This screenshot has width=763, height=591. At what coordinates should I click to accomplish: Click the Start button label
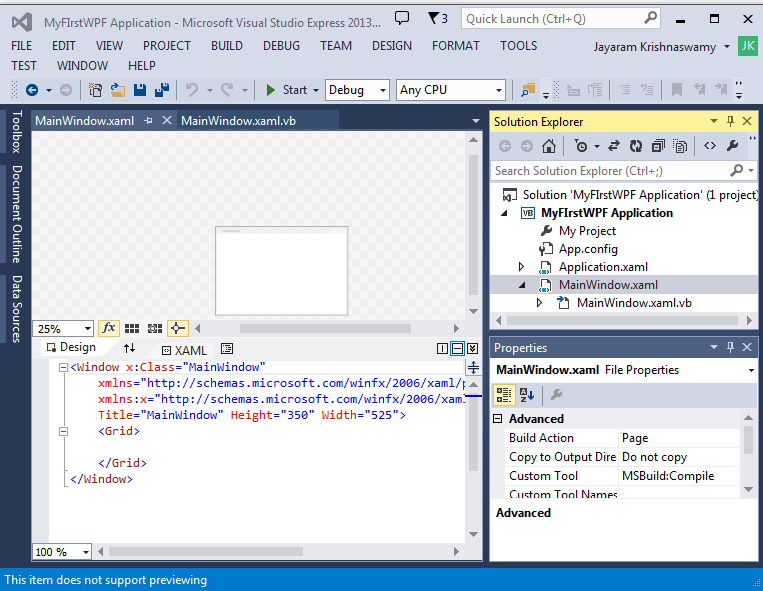(x=295, y=90)
